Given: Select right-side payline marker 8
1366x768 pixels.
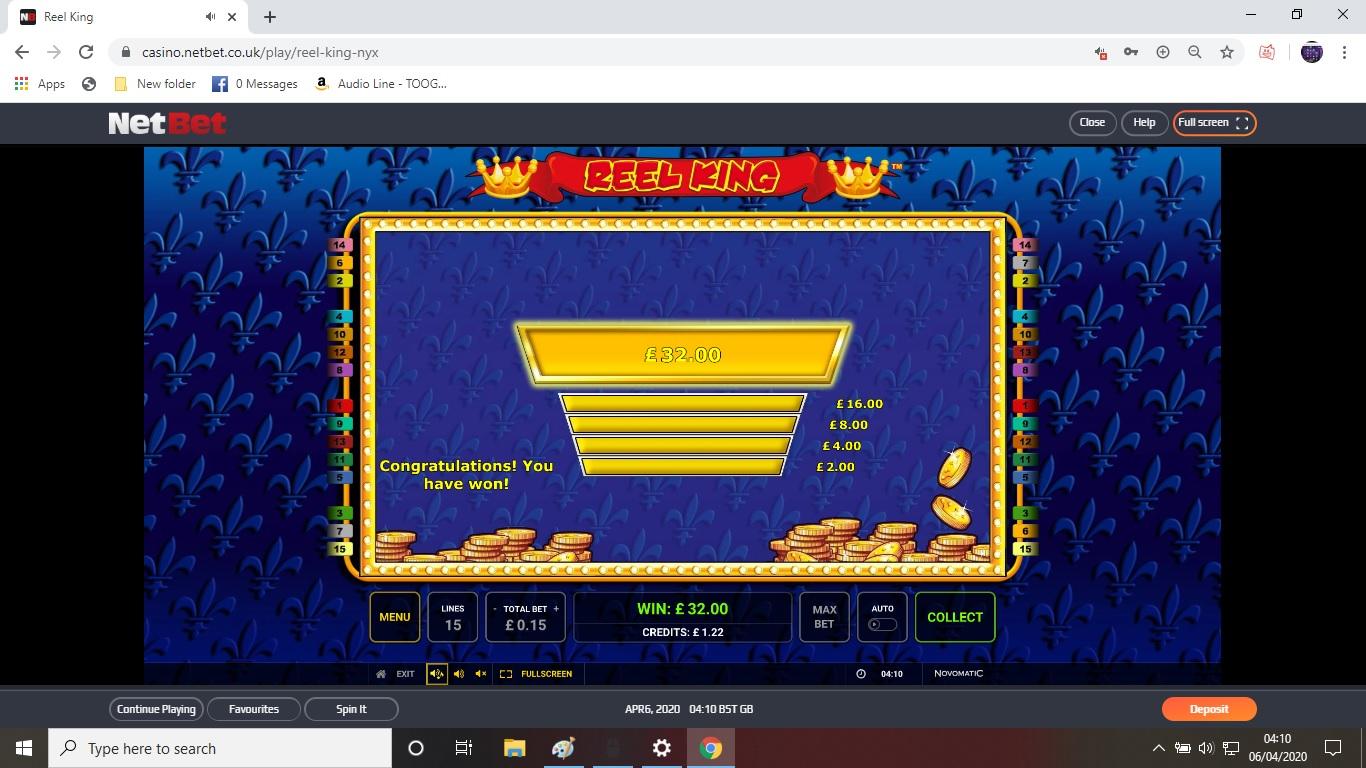Looking at the screenshot, I should (x=1024, y=371).
